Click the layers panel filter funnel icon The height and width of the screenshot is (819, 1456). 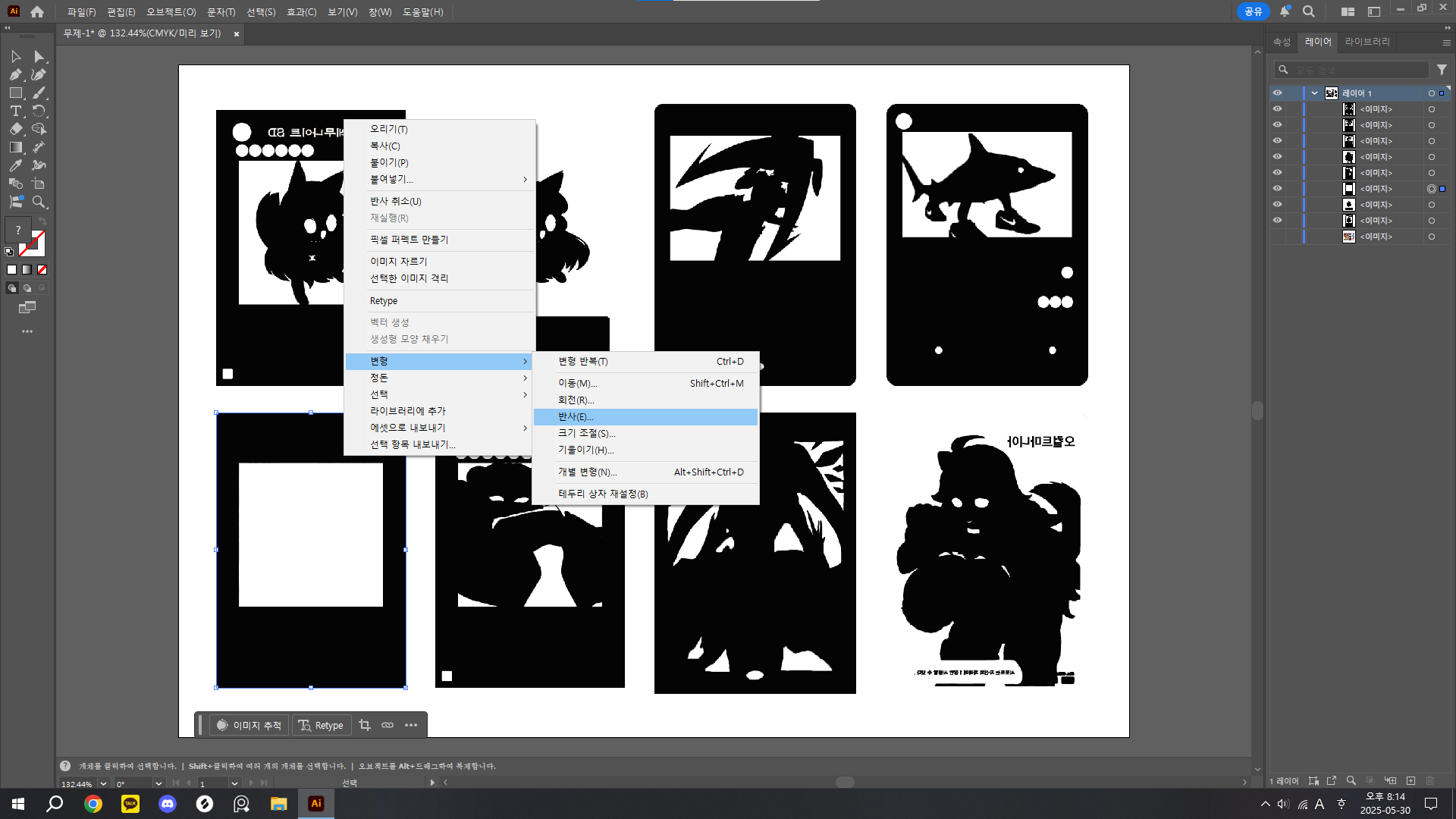(x=1442, y=70)
